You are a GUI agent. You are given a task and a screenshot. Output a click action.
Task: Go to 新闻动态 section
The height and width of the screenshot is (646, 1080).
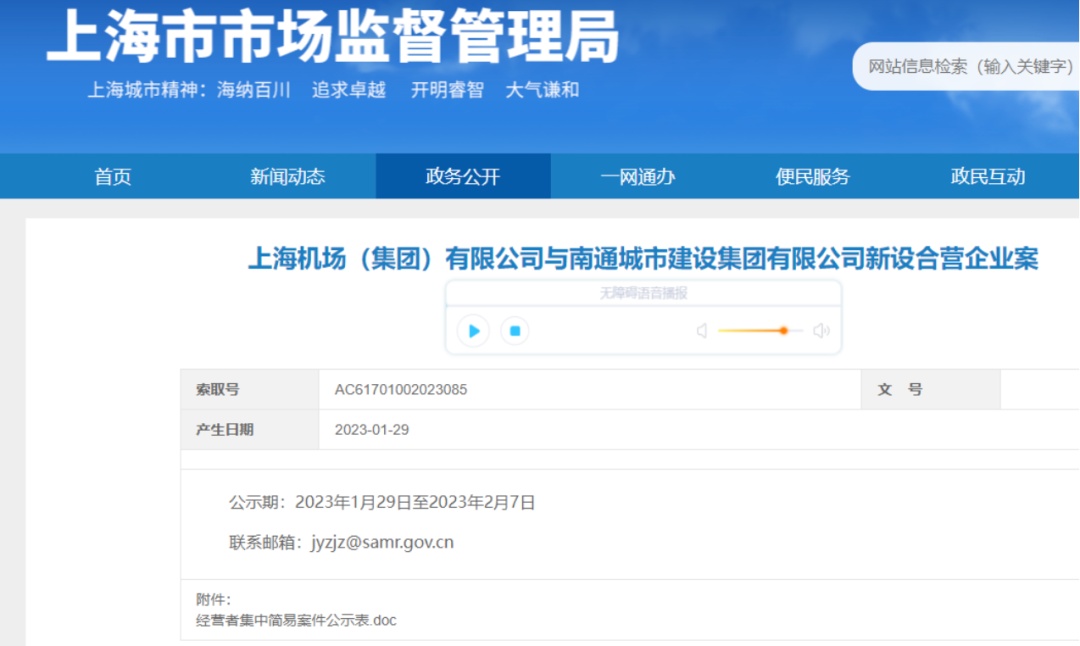pos(288,177)
